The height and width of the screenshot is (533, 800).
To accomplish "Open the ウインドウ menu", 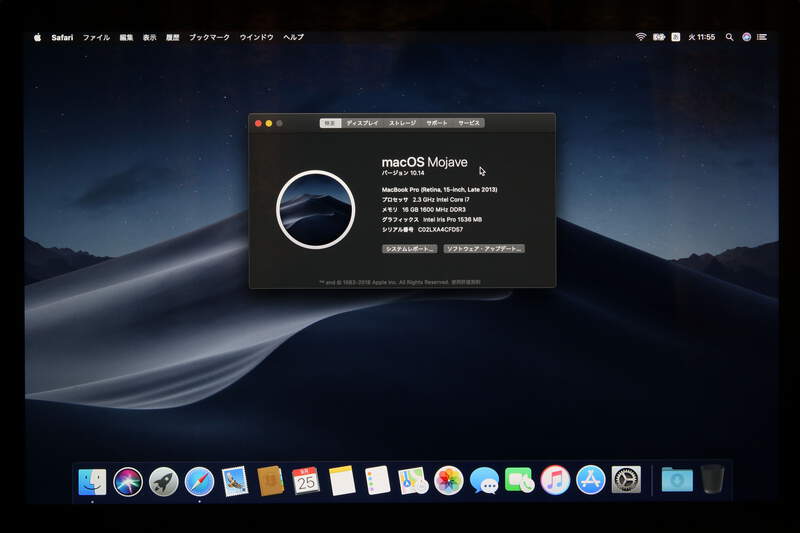I will [257, 37].
